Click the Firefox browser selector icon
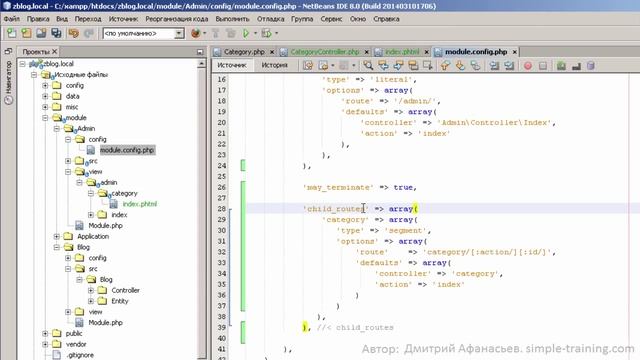Viewport: 640px width, 360px height. tap(196, 33)
